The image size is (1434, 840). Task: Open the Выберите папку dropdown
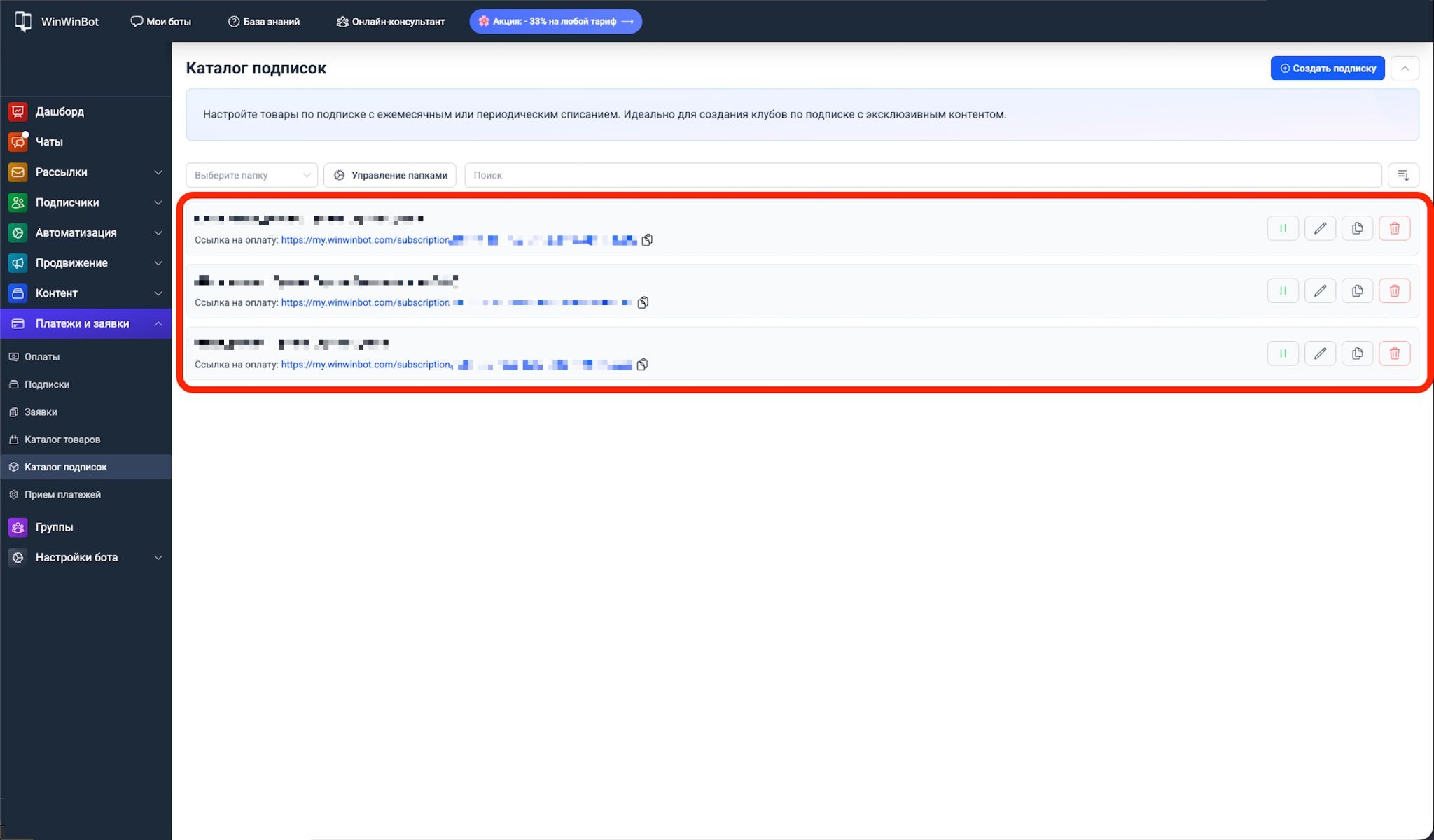point(251,175)
